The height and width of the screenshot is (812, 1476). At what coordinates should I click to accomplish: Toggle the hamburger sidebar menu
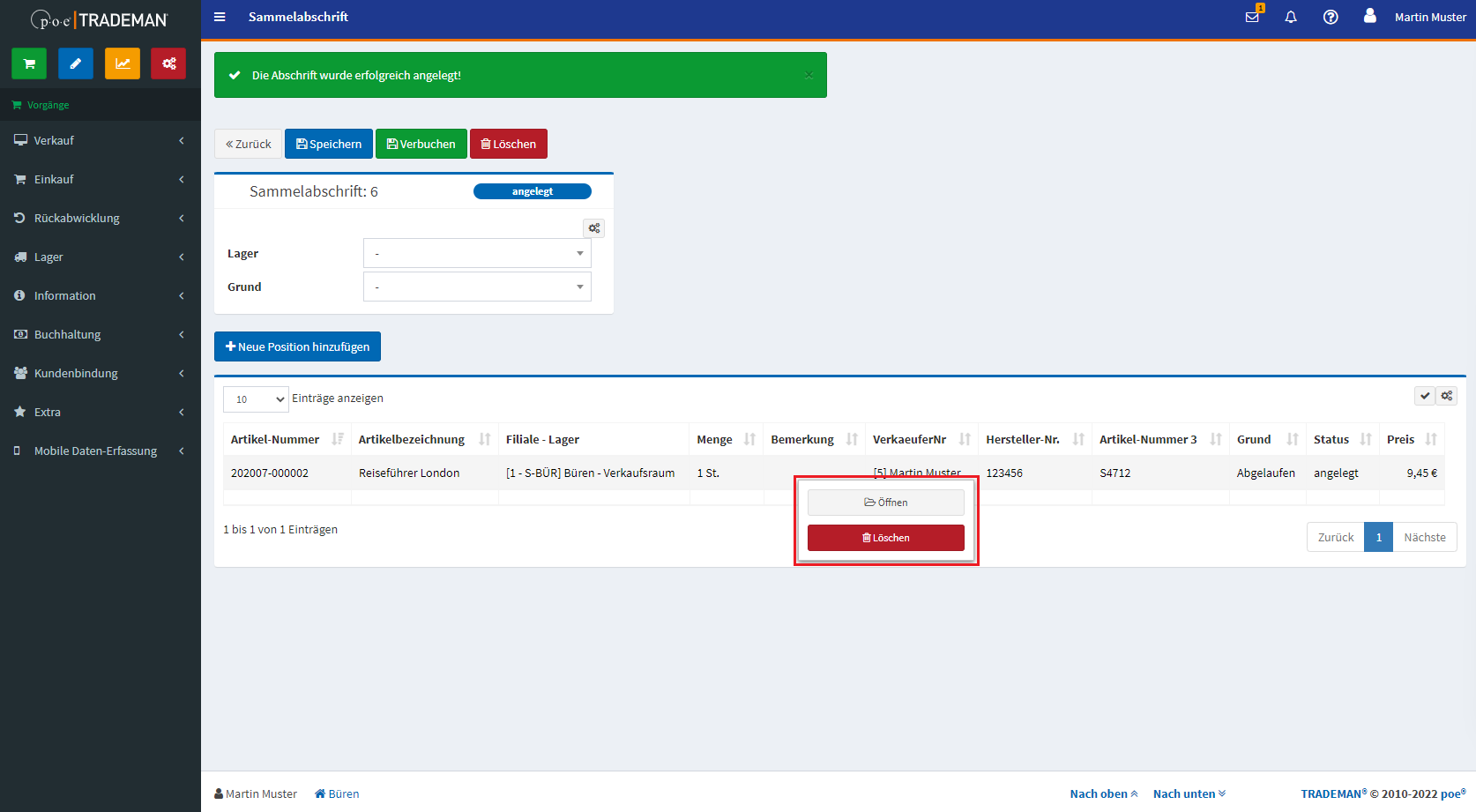pyautogui.click(x=220, y=17)
